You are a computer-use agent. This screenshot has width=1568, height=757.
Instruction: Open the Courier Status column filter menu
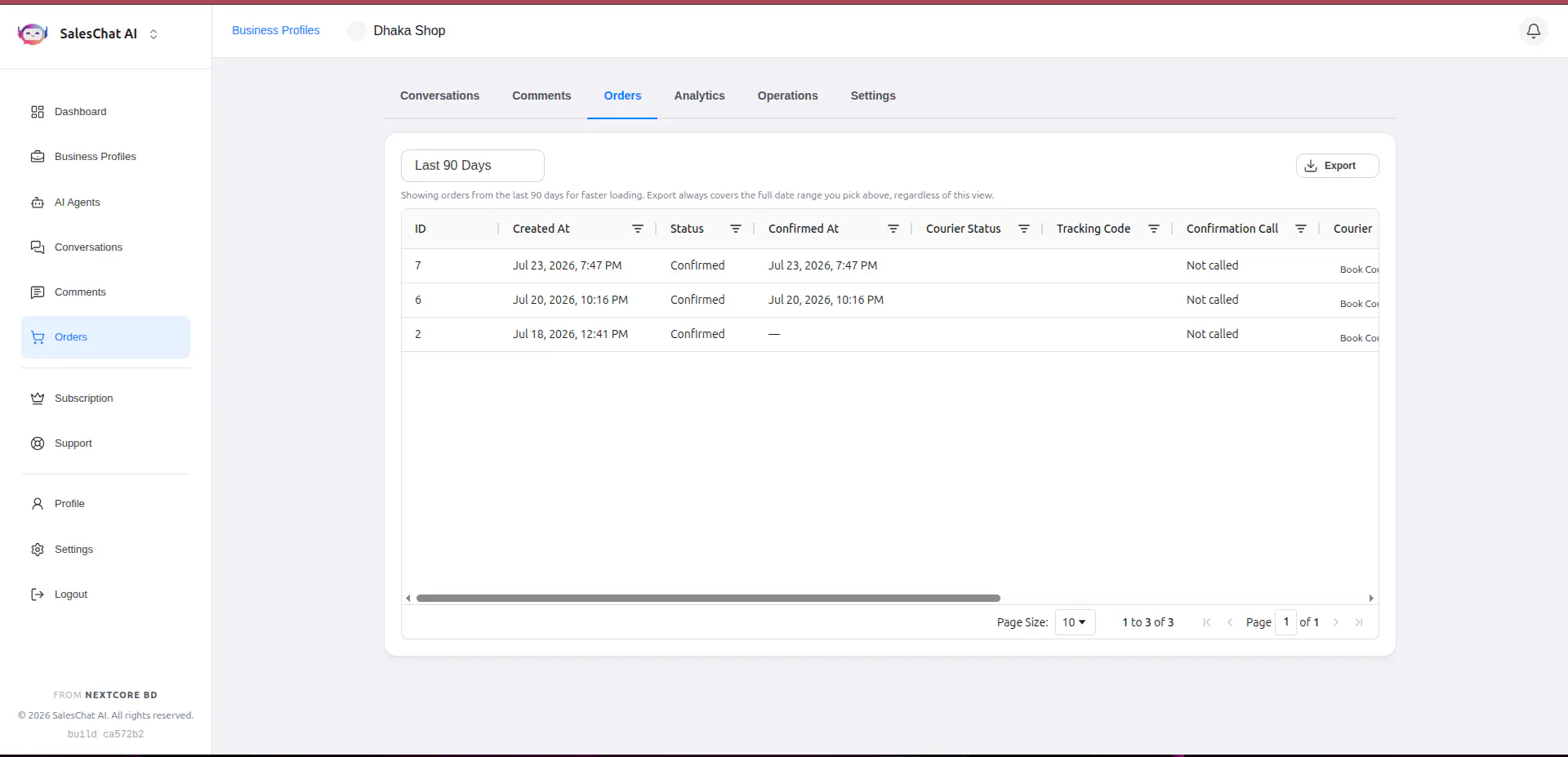(1024, 229)
